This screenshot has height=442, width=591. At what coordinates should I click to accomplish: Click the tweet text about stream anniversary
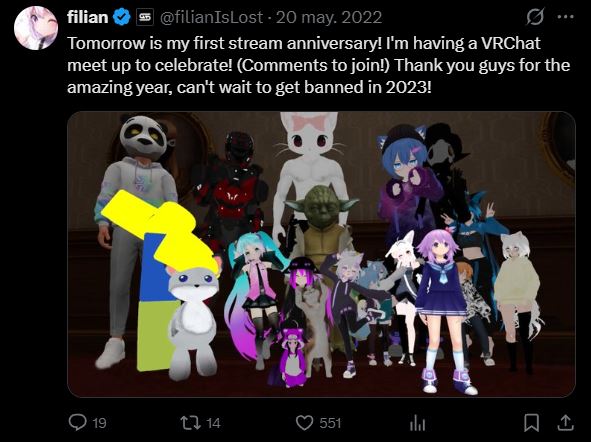click(x=318, y=65)
